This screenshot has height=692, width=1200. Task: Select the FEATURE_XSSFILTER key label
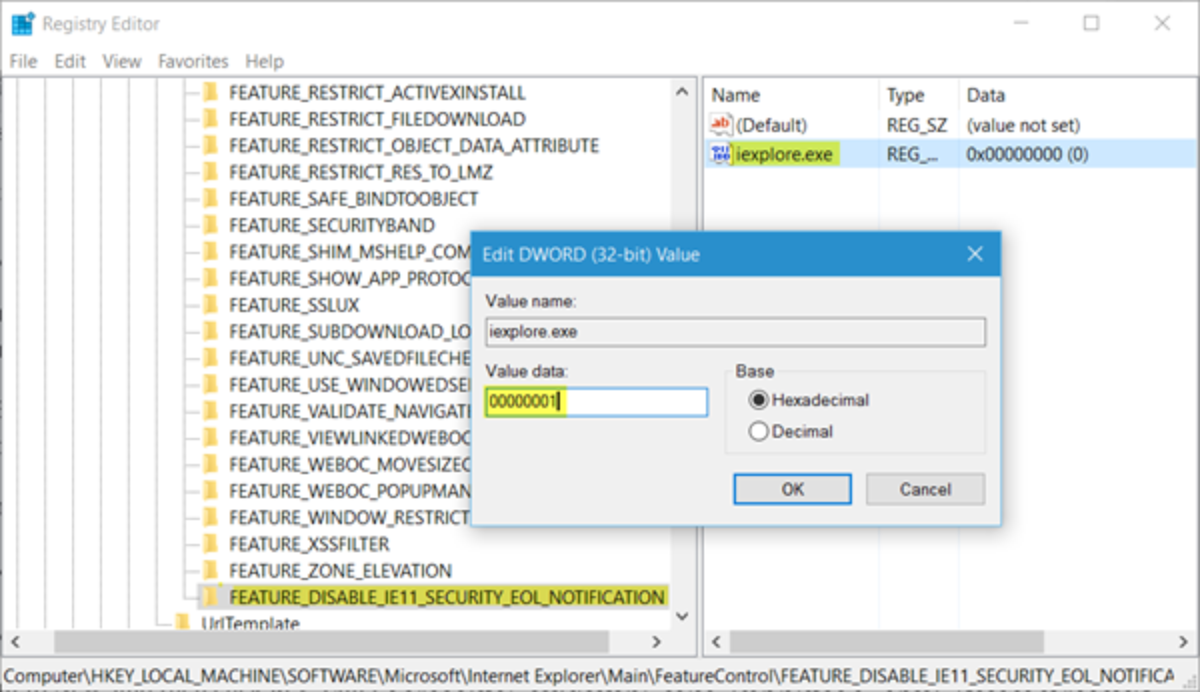pyautogui.click(x=309, y=544)
